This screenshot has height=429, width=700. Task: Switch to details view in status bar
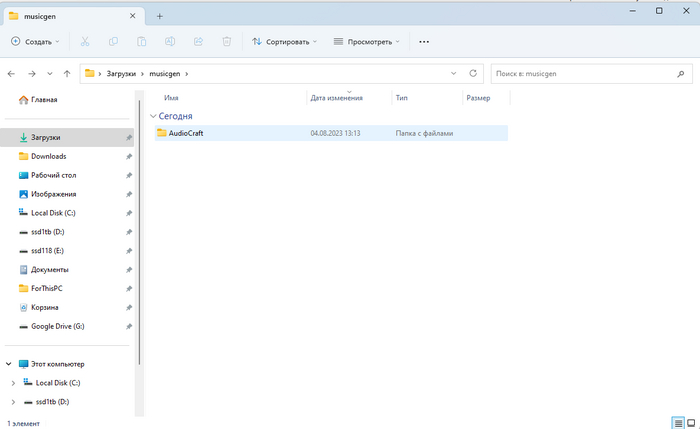click(679, 423)
